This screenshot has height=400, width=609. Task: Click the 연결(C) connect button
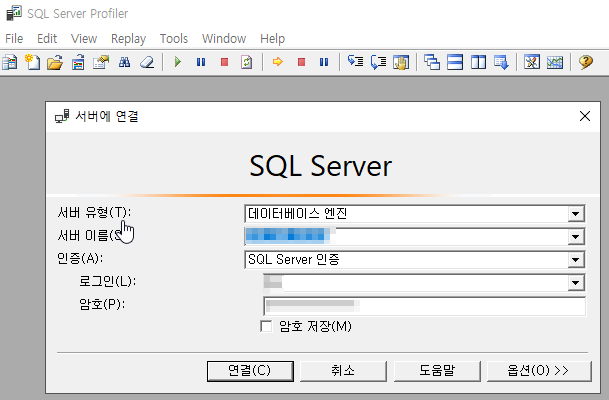click(250, 371)
